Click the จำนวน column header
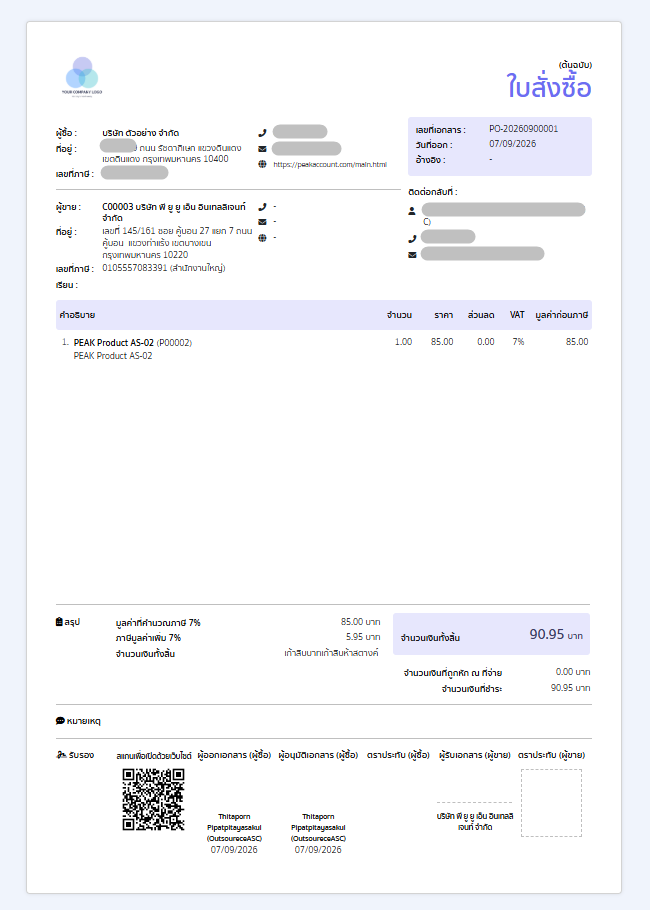This screenshot has width=650, height=910. 399,315
